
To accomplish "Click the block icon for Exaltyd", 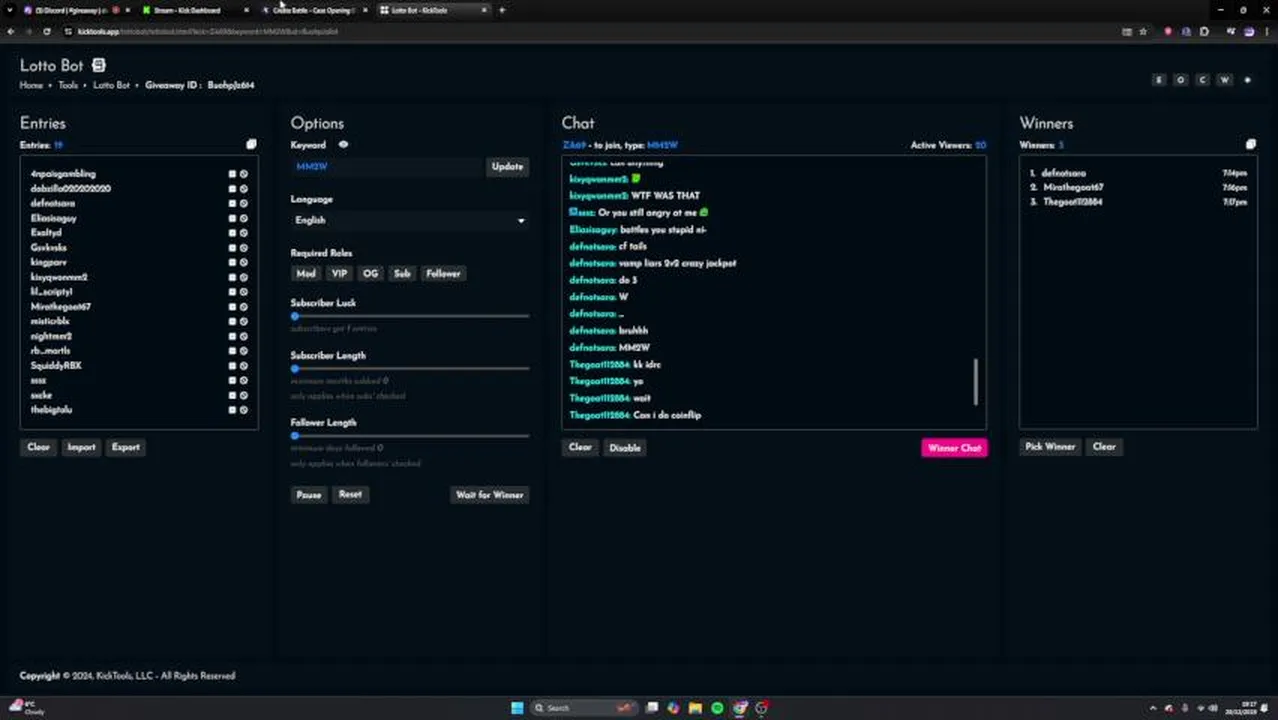I will (x=243, y=233).
